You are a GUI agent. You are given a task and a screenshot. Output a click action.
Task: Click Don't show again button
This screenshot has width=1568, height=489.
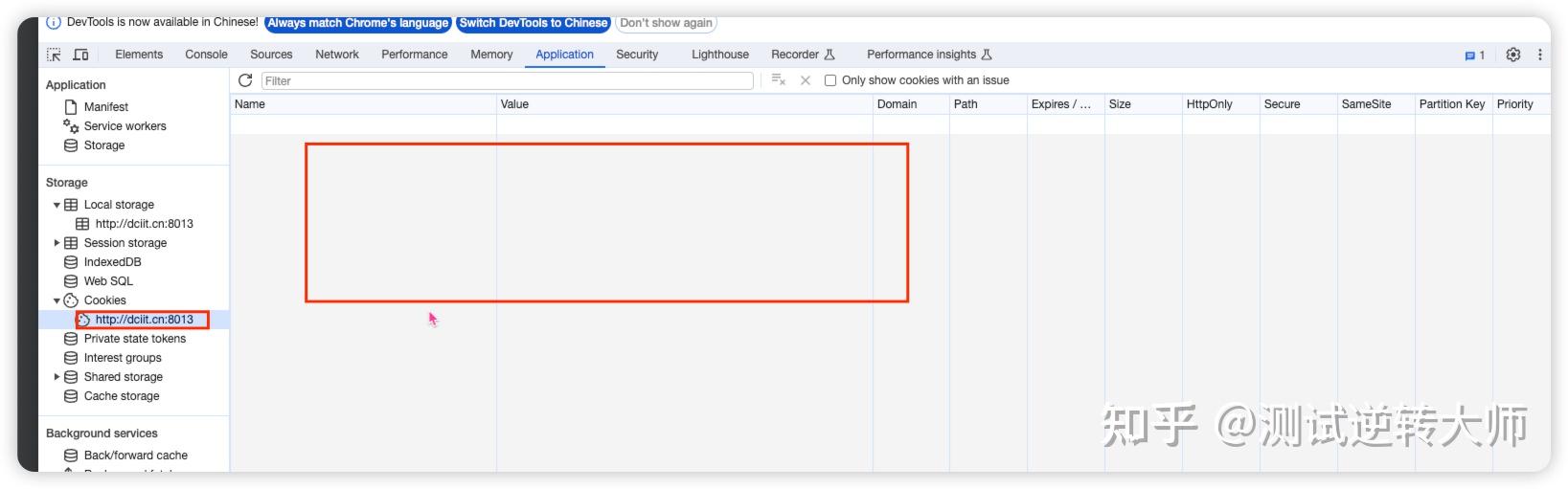(666, 23)
